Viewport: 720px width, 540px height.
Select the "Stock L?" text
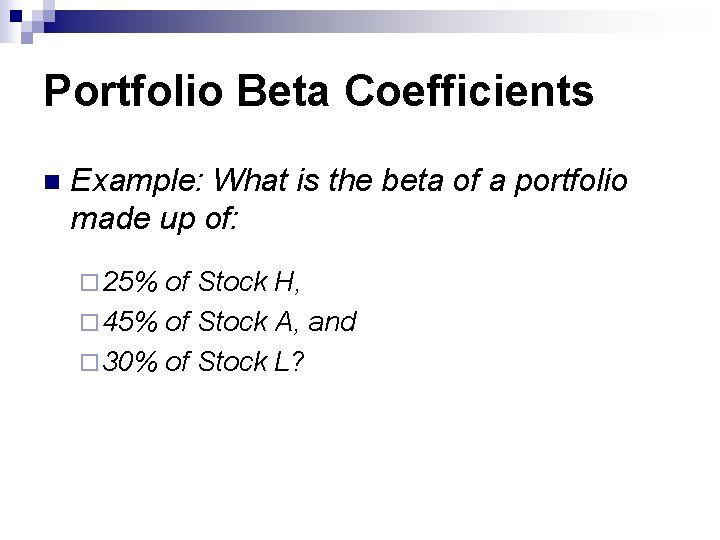(251, 361)
